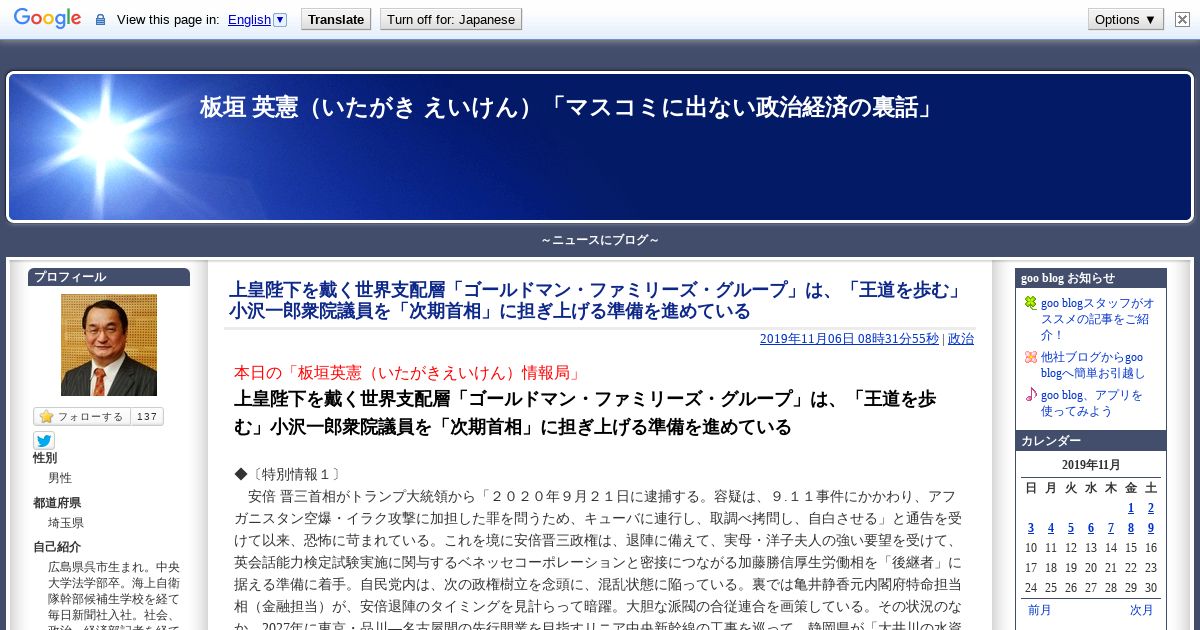Open goo blog アプリを使ってみよう link
Viewport: 1200px width, 630px height.
click(1091, 403)
